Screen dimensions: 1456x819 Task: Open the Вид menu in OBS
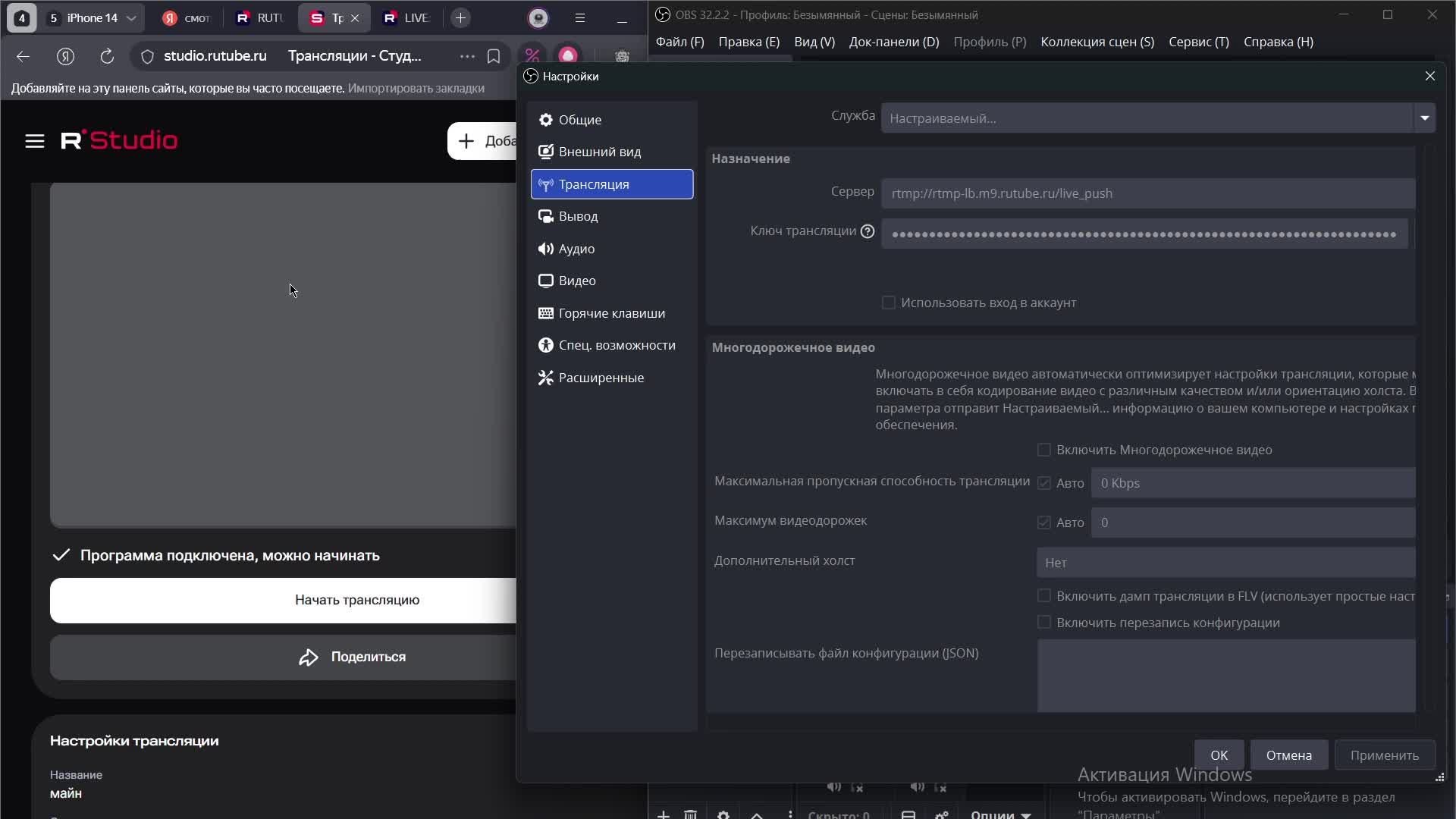coord(814,42)
